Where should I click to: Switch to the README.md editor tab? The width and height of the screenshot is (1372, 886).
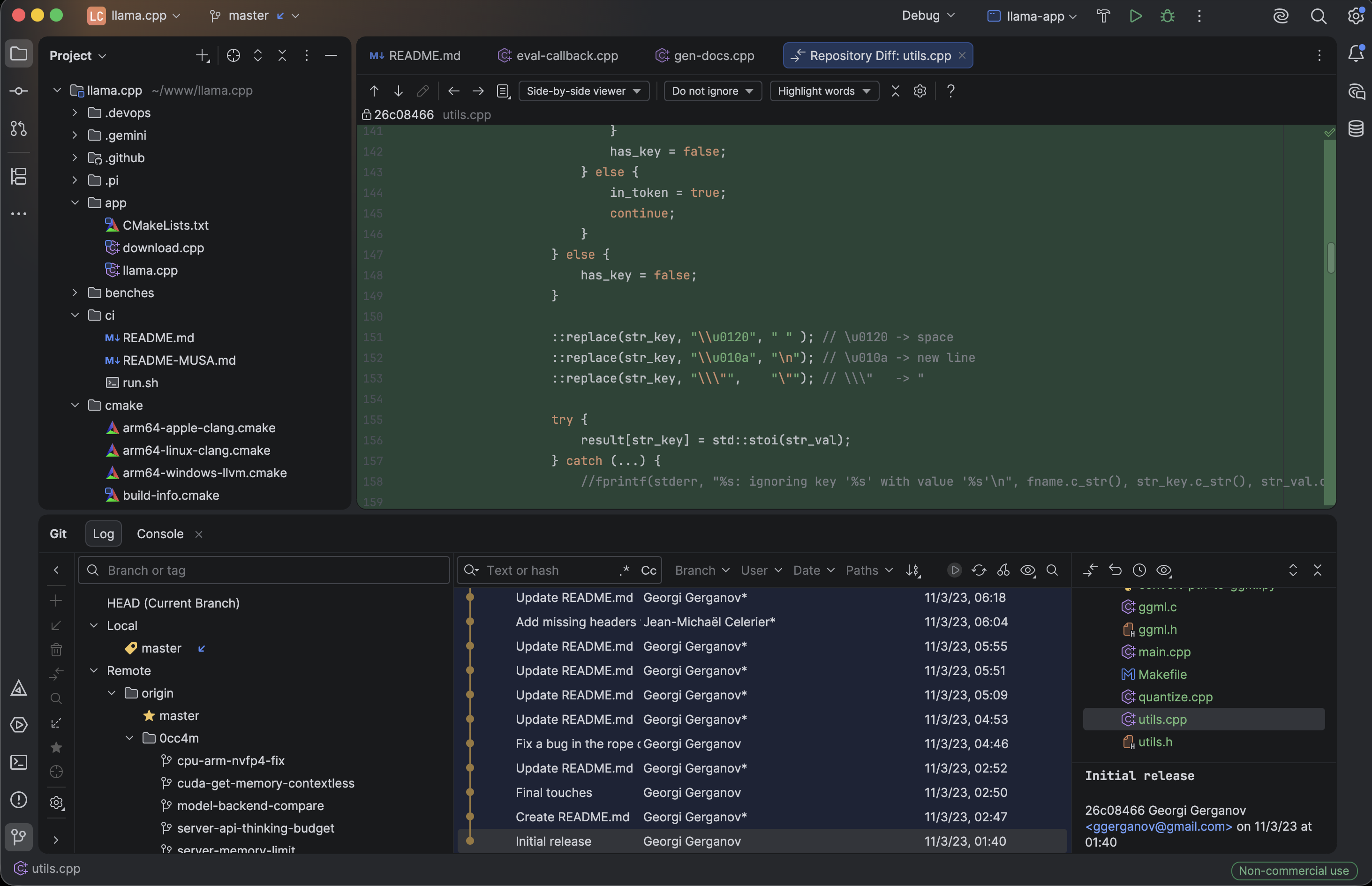[415, 55]
